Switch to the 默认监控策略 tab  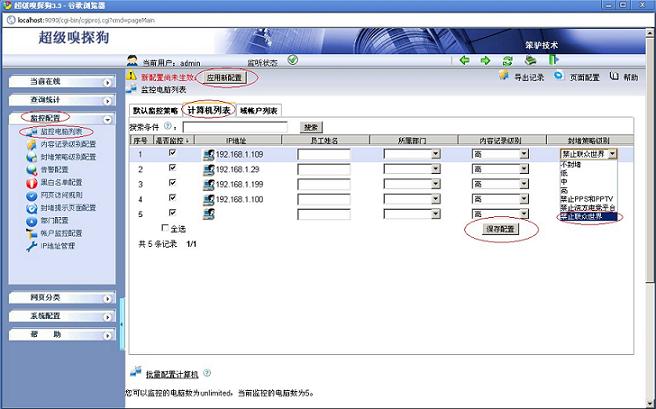[x=155, y=110]
